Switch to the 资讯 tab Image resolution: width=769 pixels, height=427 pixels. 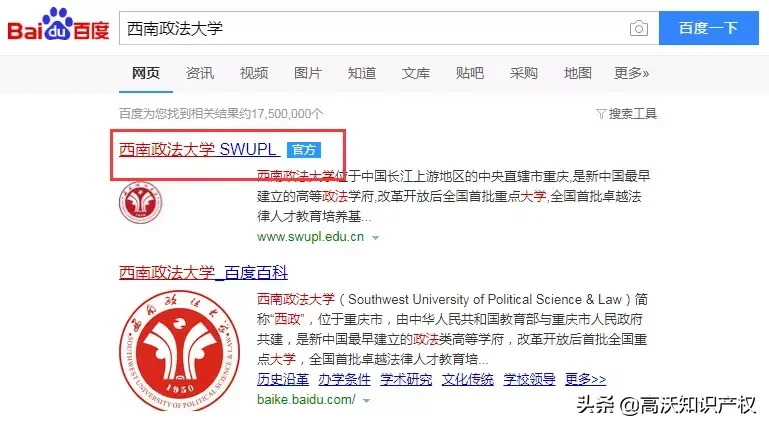pyautogui.click(x=200, y=73)
